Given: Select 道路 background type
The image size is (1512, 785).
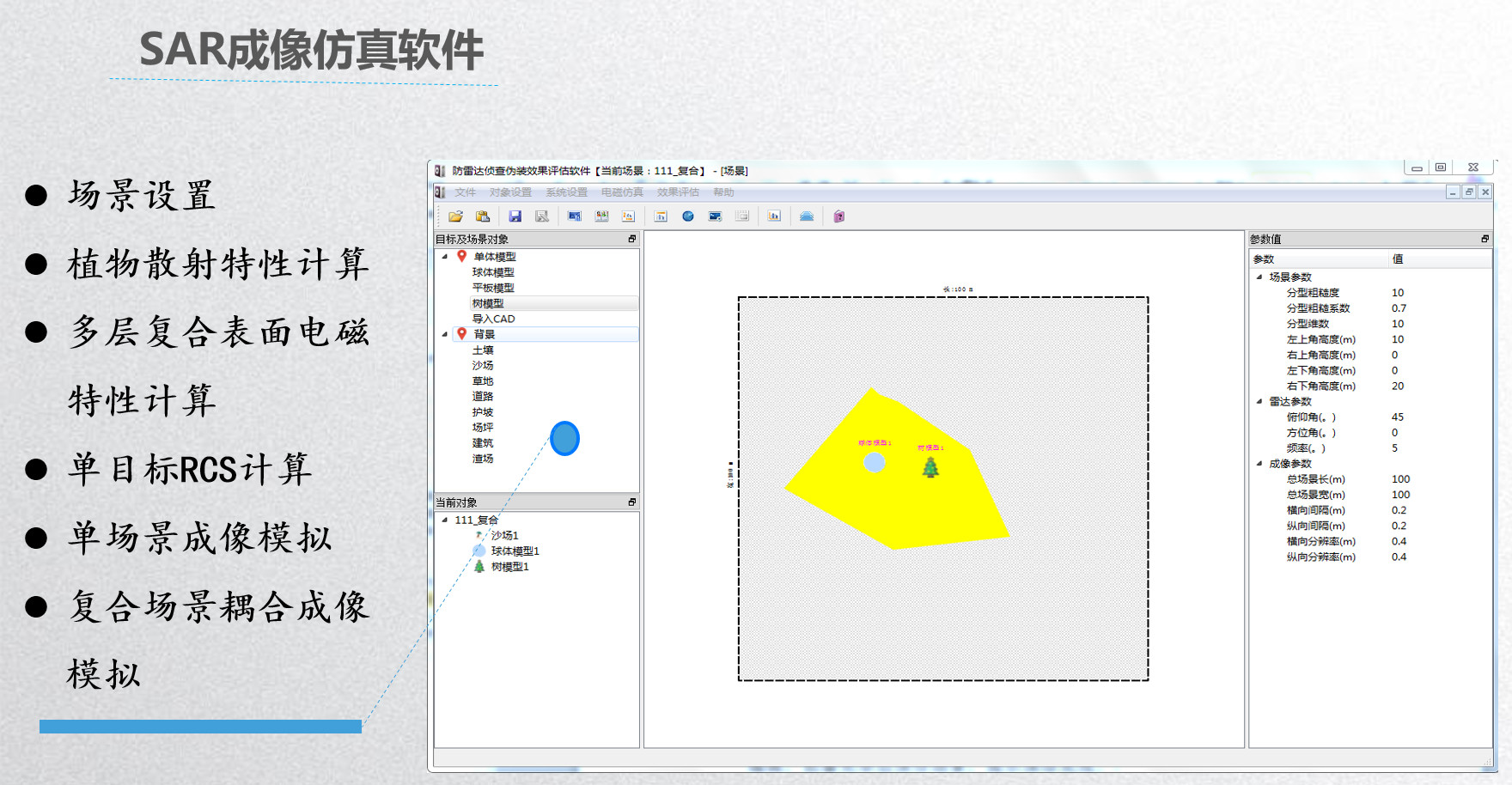Looking at the screenshot, I should 483,397.
